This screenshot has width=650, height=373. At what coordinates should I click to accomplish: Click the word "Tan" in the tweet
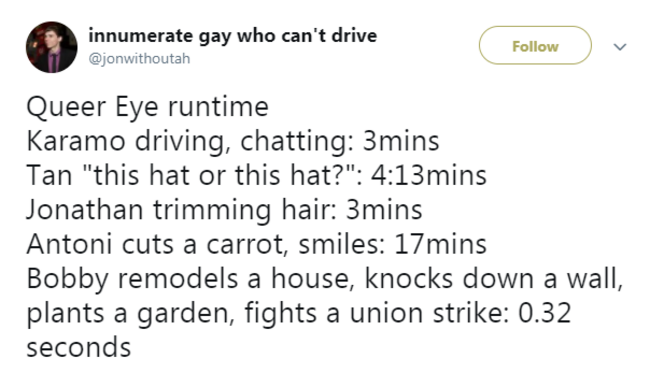tap(49, 175)
